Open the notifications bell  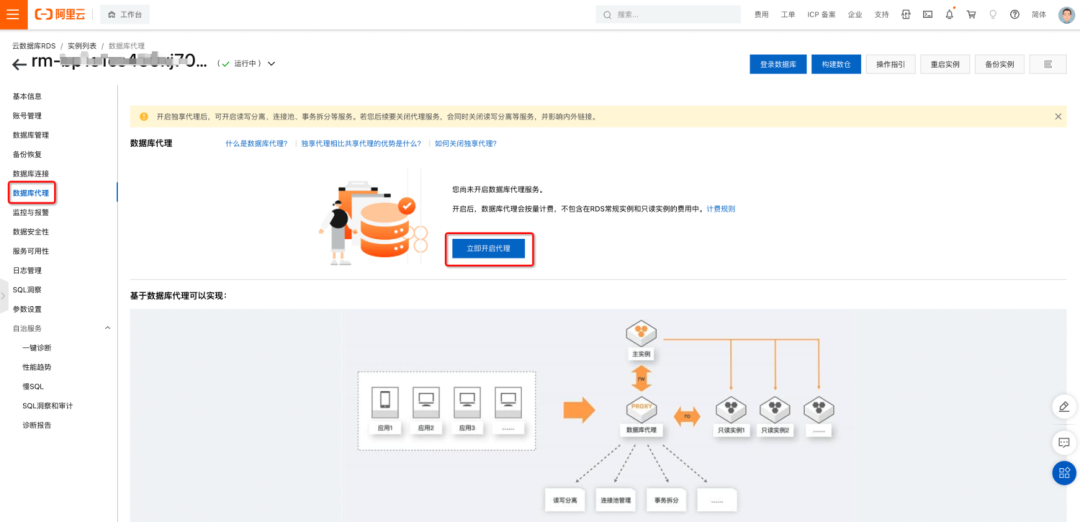(x=949, y=14)
